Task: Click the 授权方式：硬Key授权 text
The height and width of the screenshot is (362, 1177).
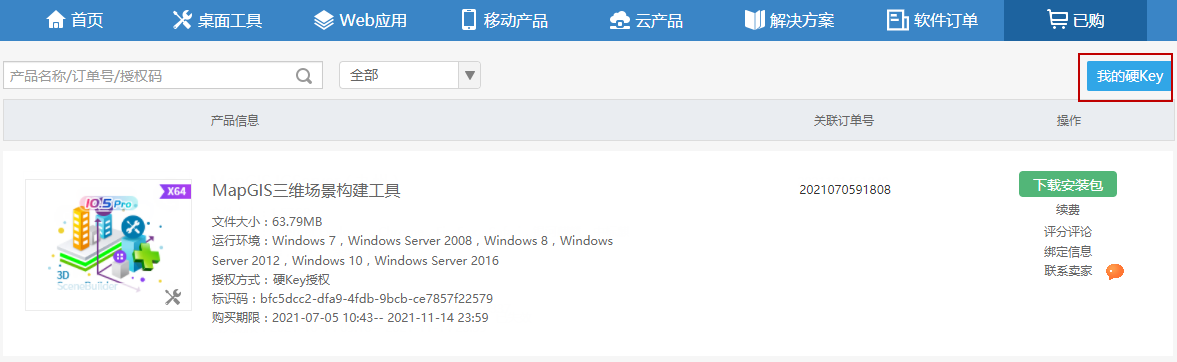Action: (271, 280)
